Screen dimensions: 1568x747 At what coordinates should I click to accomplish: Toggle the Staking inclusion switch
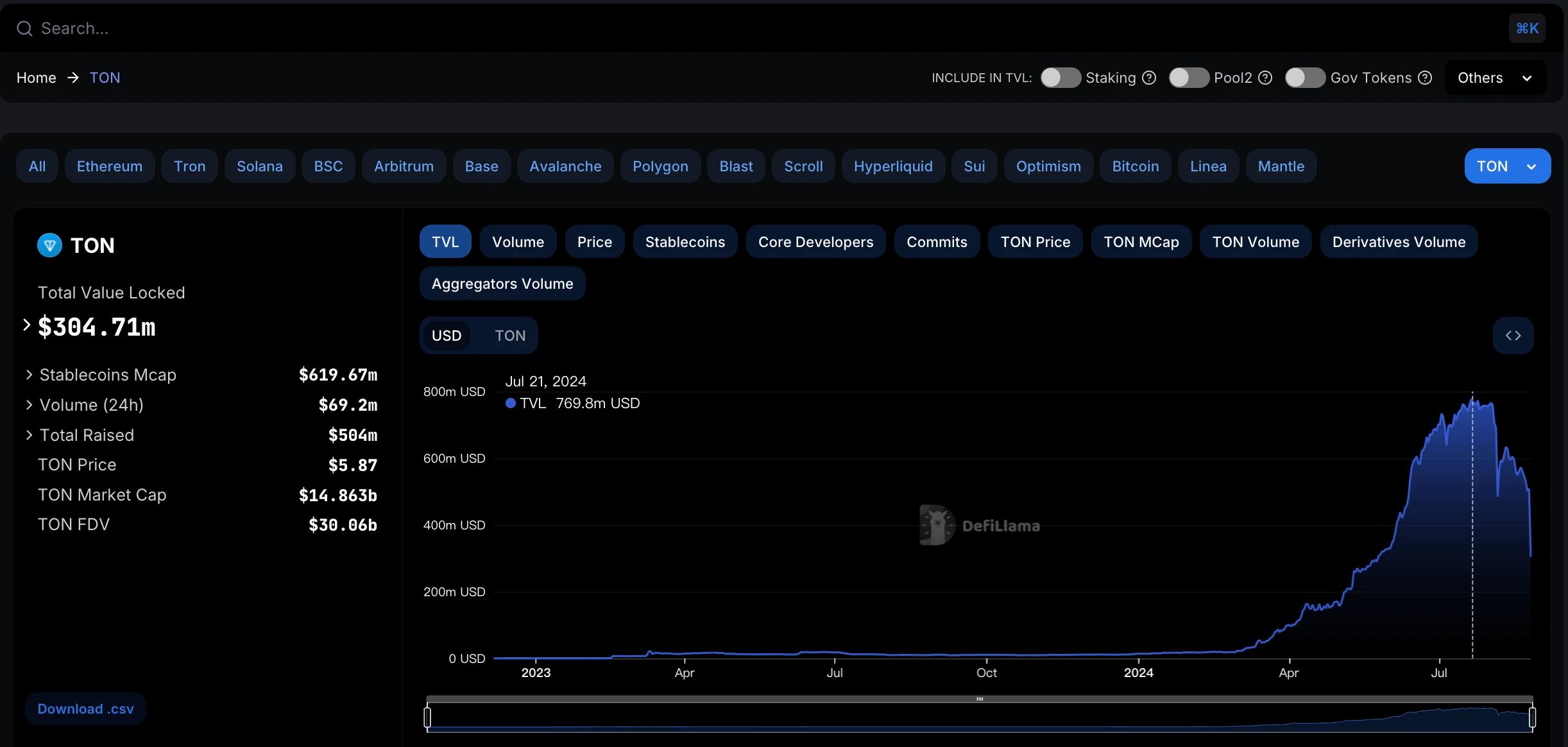1060,77
